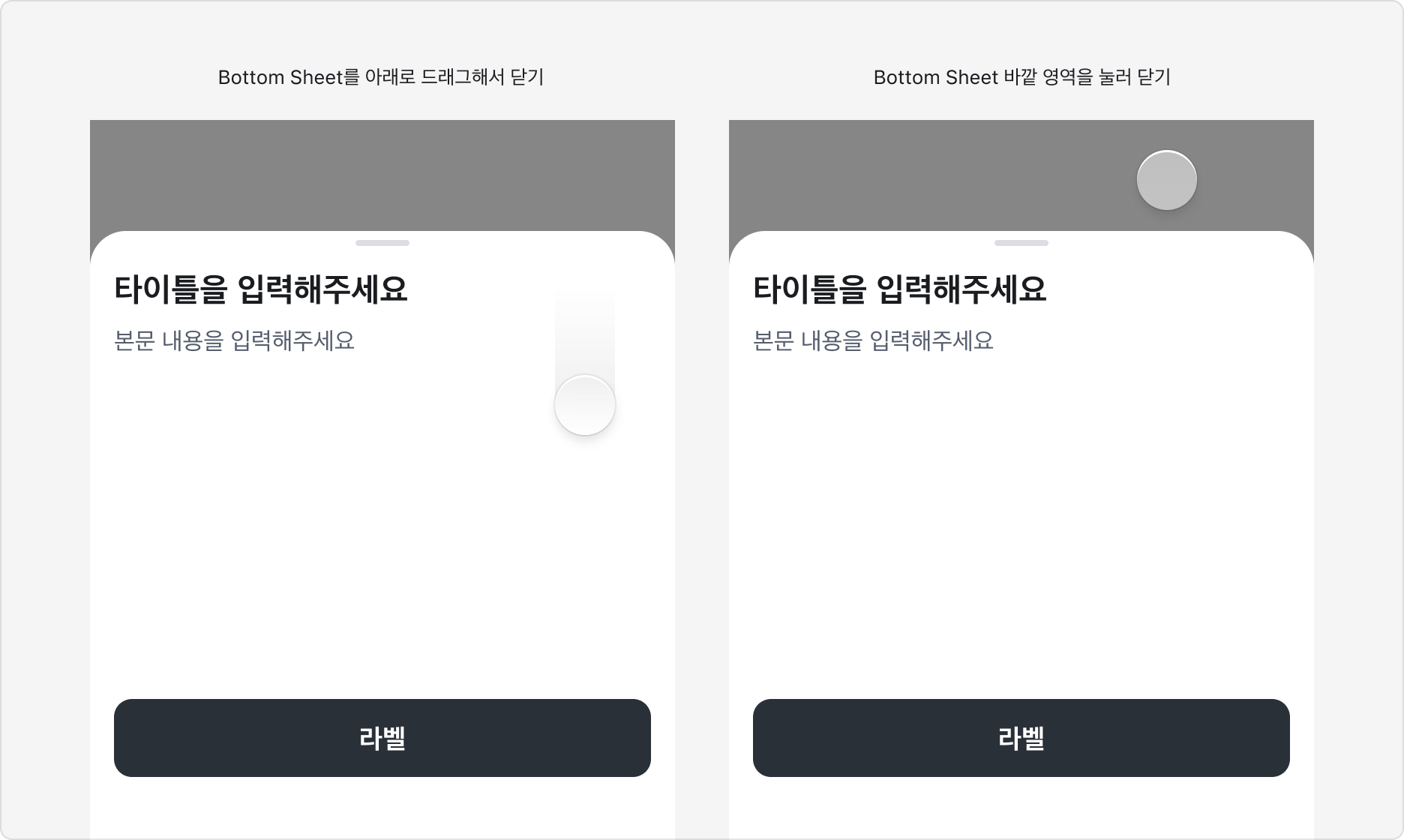Click the gray touch indicator circle on right backdrop
The width and height of the screenshot is (1404, 840).
tap(1166, 180)
